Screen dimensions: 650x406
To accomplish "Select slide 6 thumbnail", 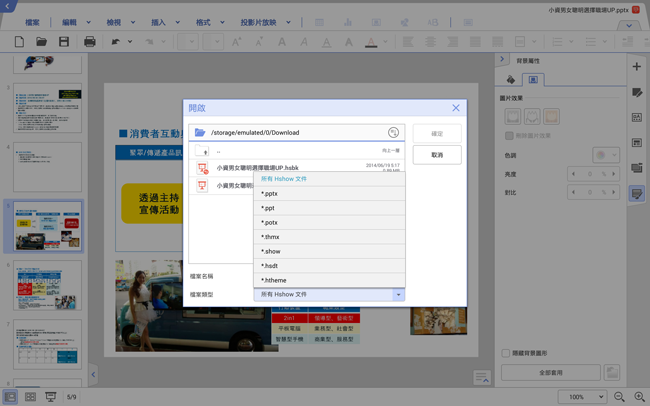I will (47, 285).
